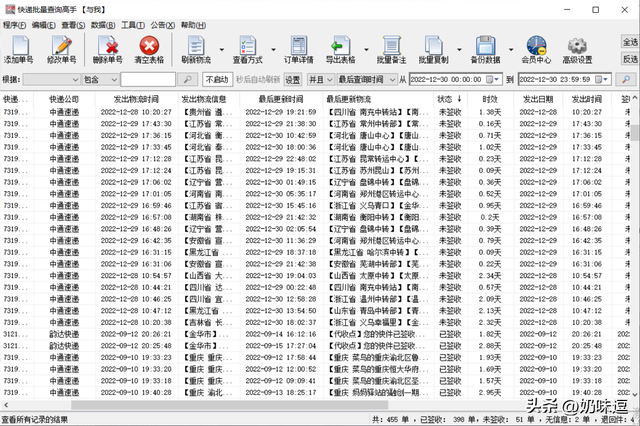Image resolution: width=640 pixels, height=426 pixels.
Task: Click the 添加单号 toolbar icon
Action: point(19,45)
